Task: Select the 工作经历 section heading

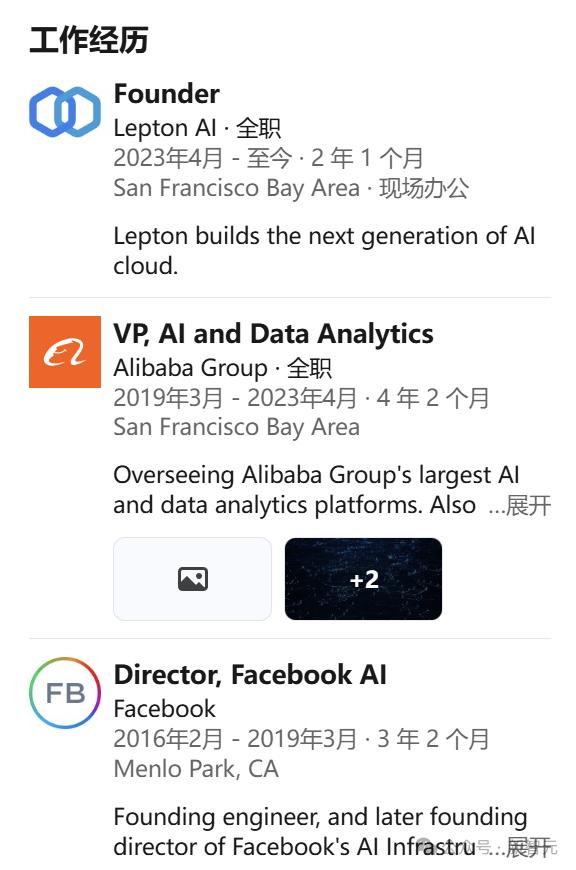Action: point(89,40)
